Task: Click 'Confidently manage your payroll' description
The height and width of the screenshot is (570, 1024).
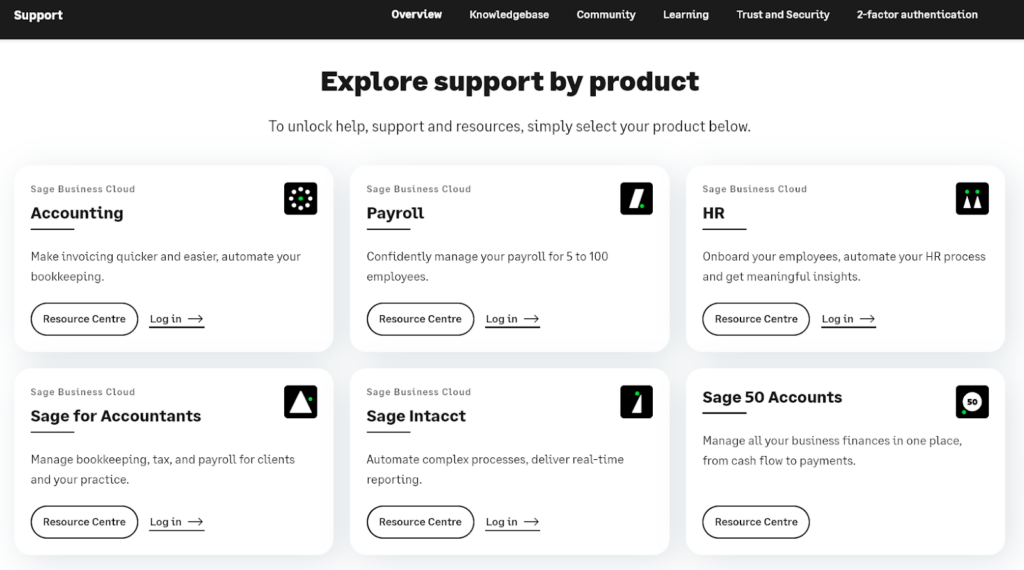Action: pos(487,266)
